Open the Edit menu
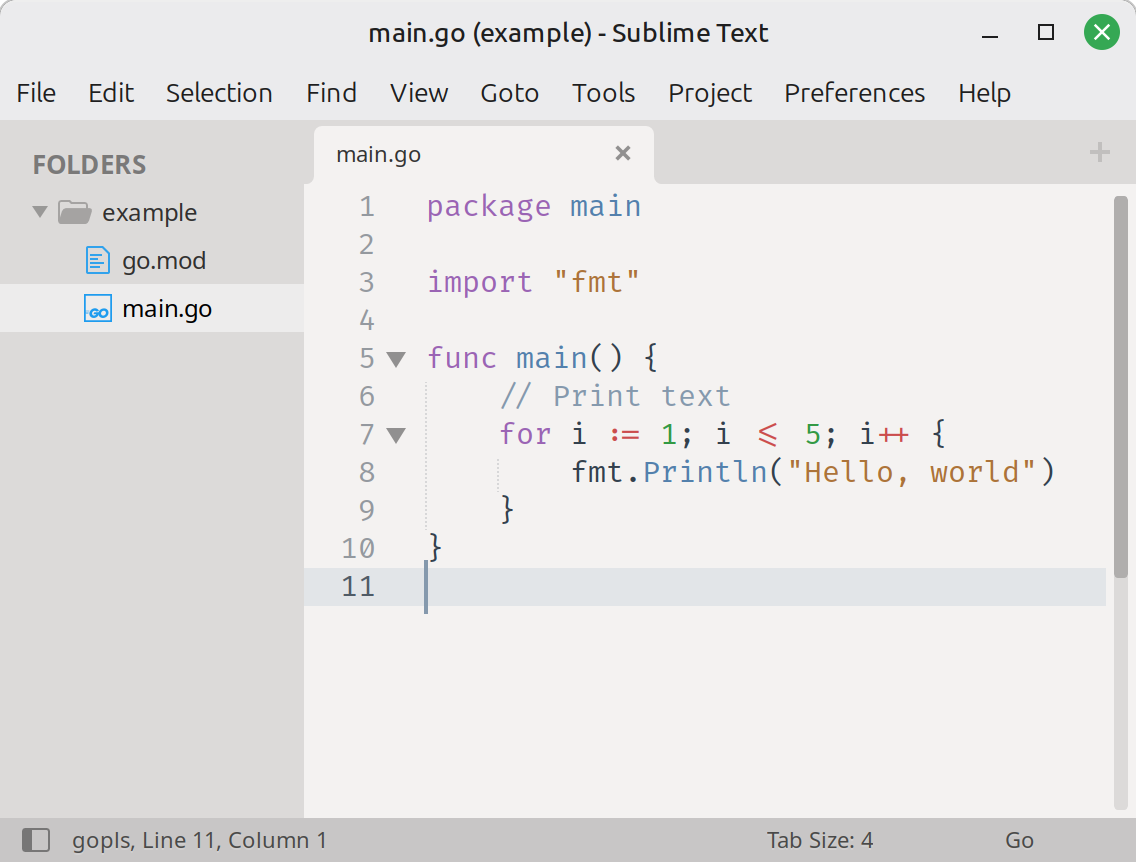The image size is (1136, 862). (111, 93)
